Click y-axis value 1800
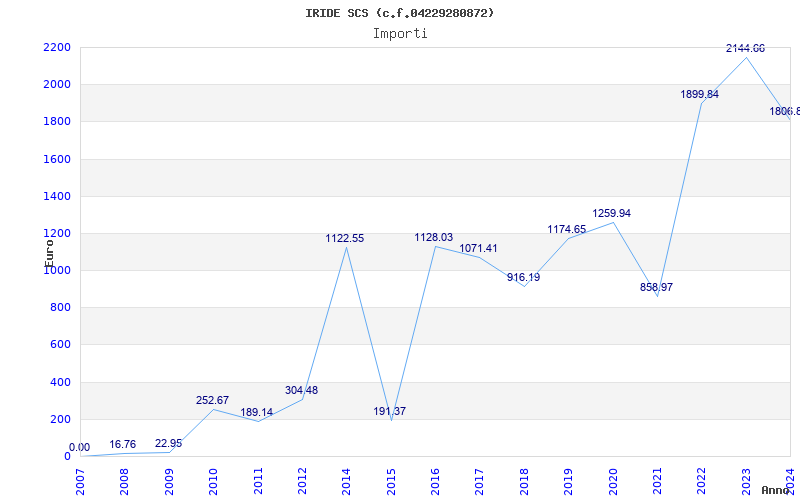 (x=57, y=122)
